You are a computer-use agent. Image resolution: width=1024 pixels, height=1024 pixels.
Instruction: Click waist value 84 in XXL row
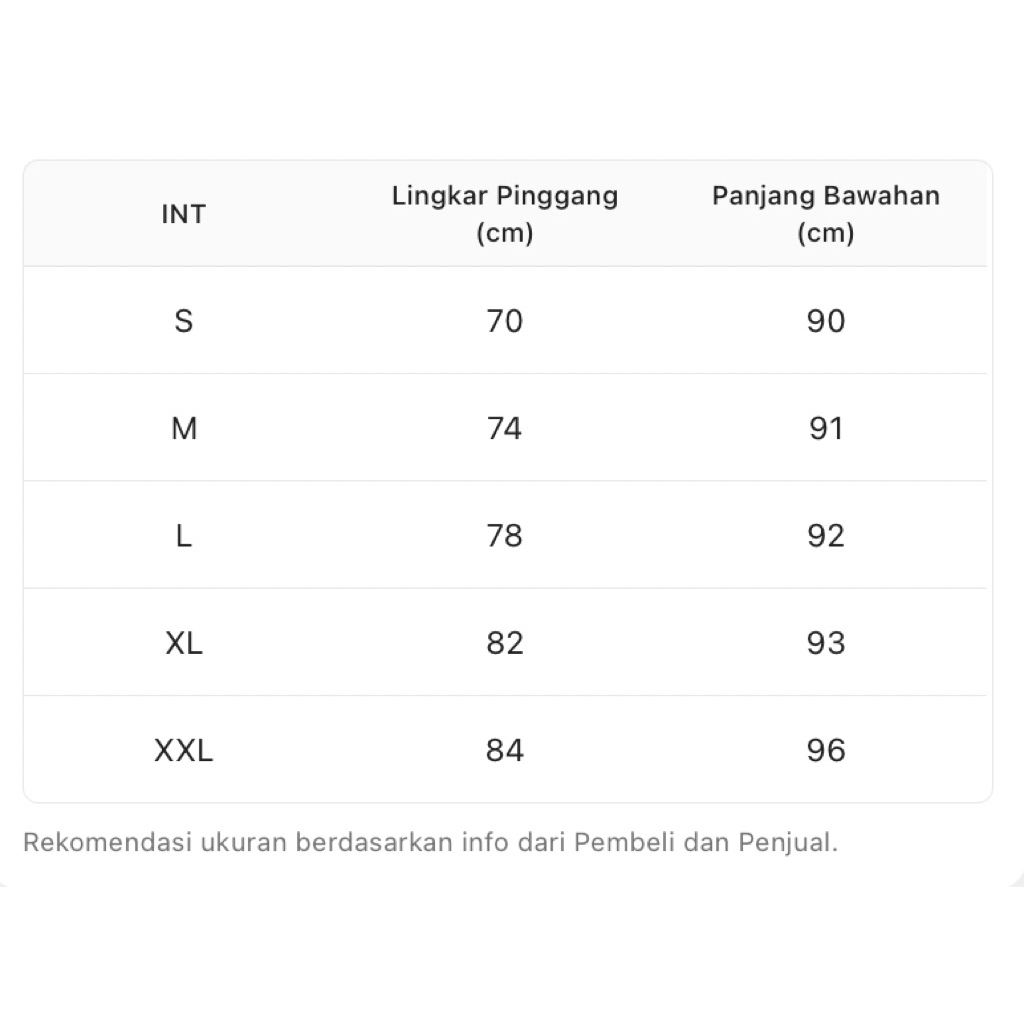click(505, 750)
